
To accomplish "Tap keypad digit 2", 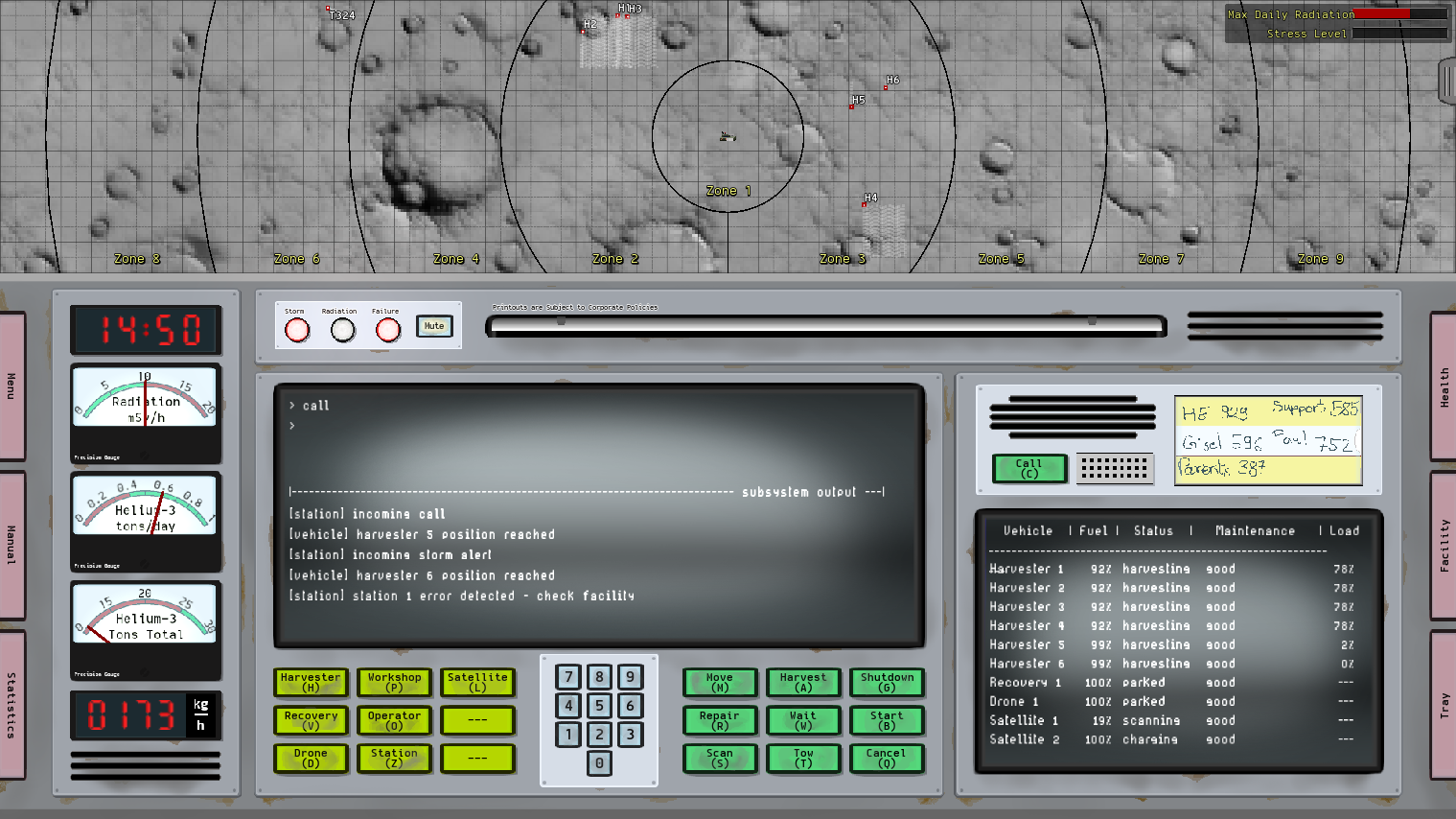I will tap(599, 735).
